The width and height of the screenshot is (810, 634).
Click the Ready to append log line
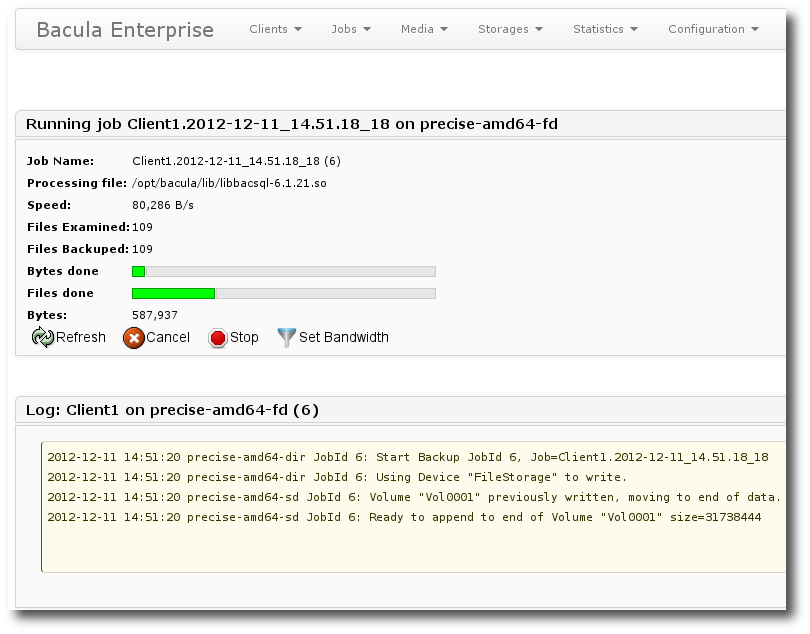click(404, 517)
